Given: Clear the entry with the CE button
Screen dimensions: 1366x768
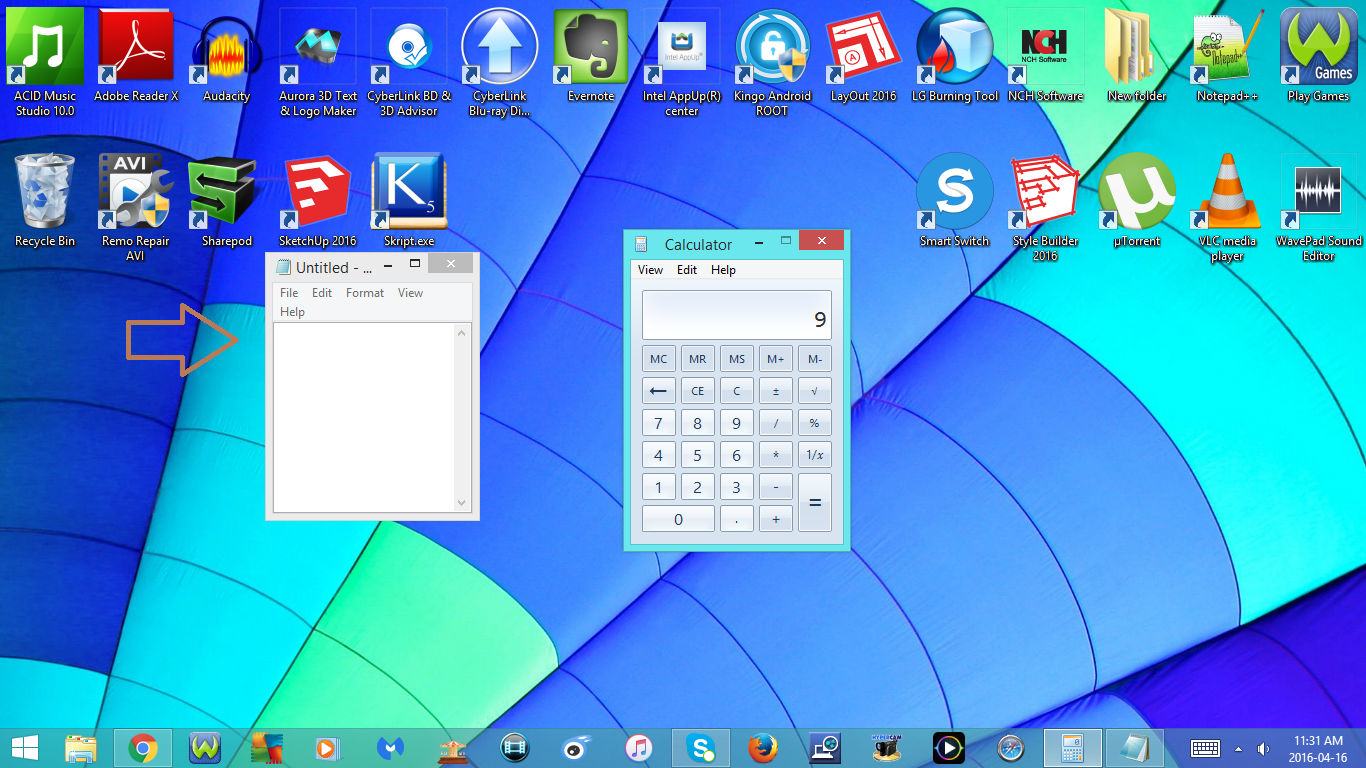Looking at the screenshot, I should (697, 390).
